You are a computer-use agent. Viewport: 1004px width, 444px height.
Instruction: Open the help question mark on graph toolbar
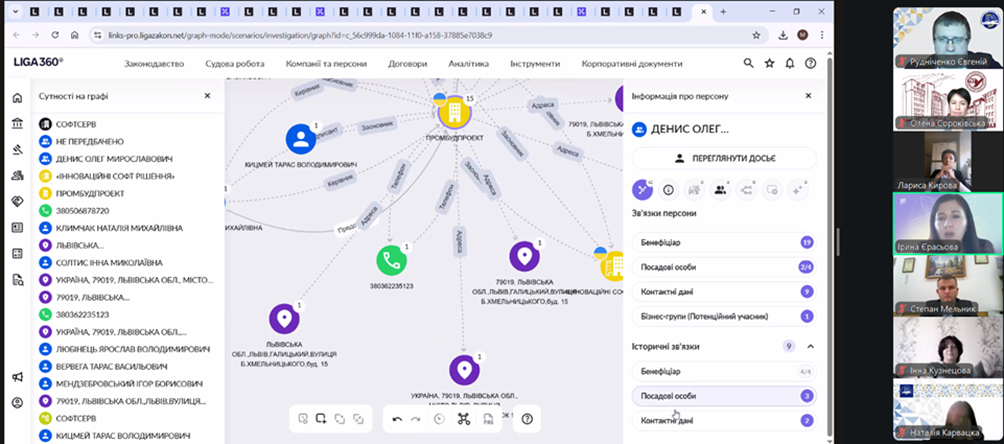click(x=527, y=419)
